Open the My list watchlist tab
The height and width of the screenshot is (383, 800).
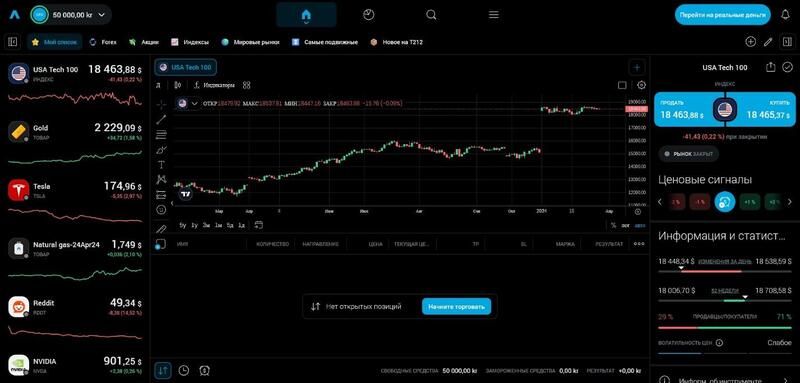point(55,42)
